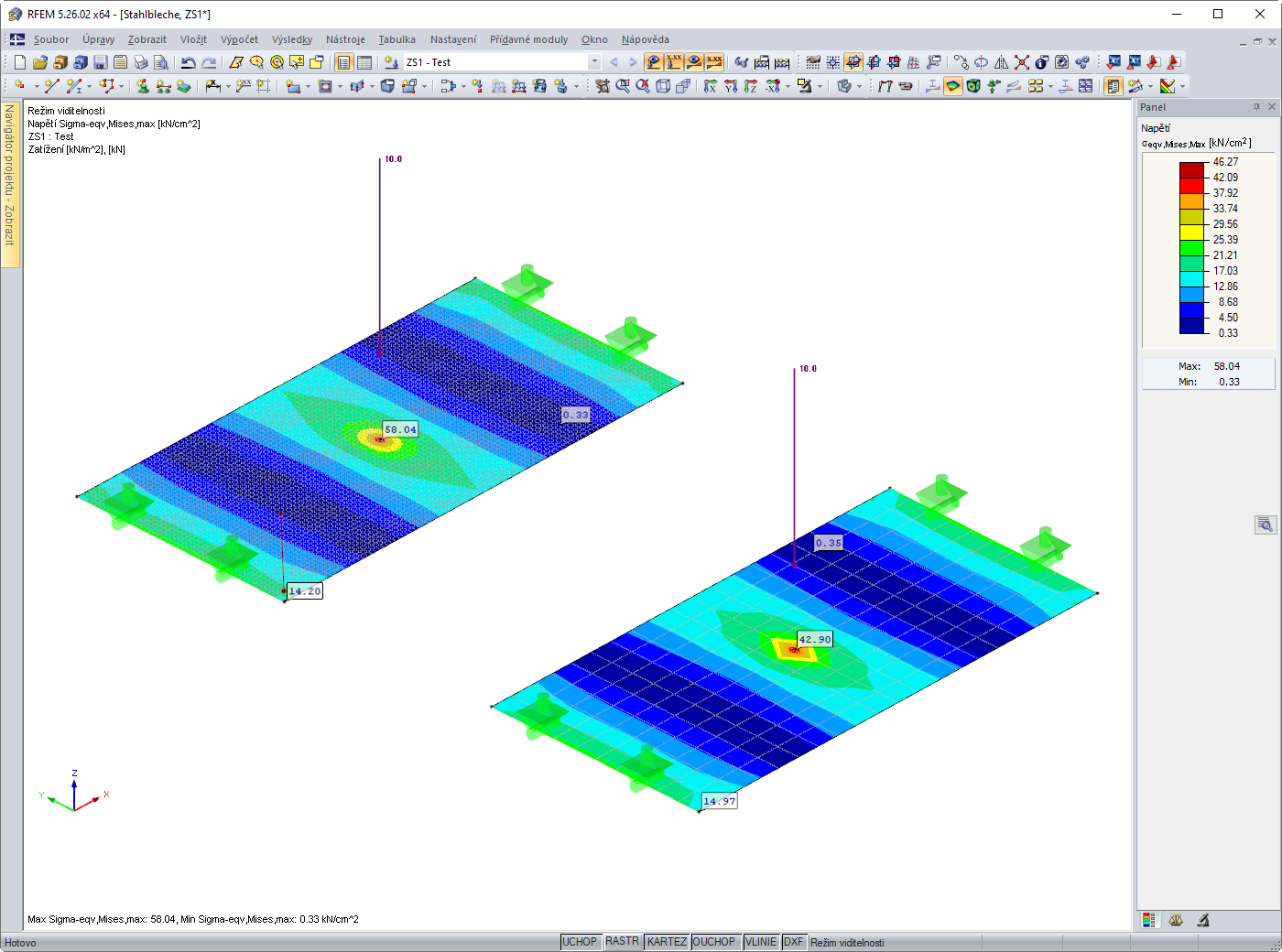Viewport: 1282px width, 952px height.
Task: Close the Panel side pane
Action: (1271, 107)
